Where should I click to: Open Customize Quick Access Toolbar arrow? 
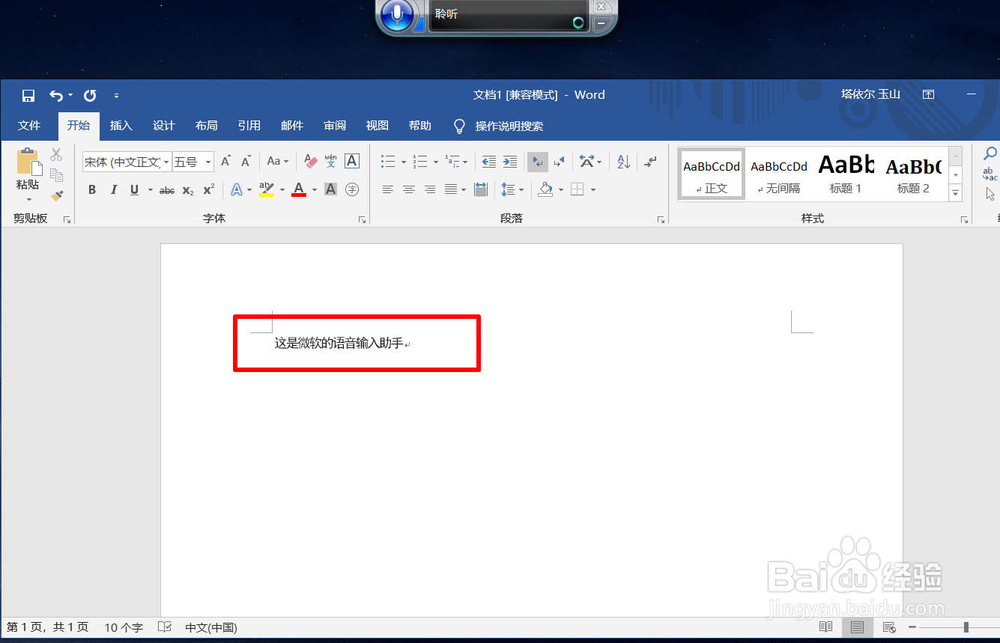[x=116, y=96]
